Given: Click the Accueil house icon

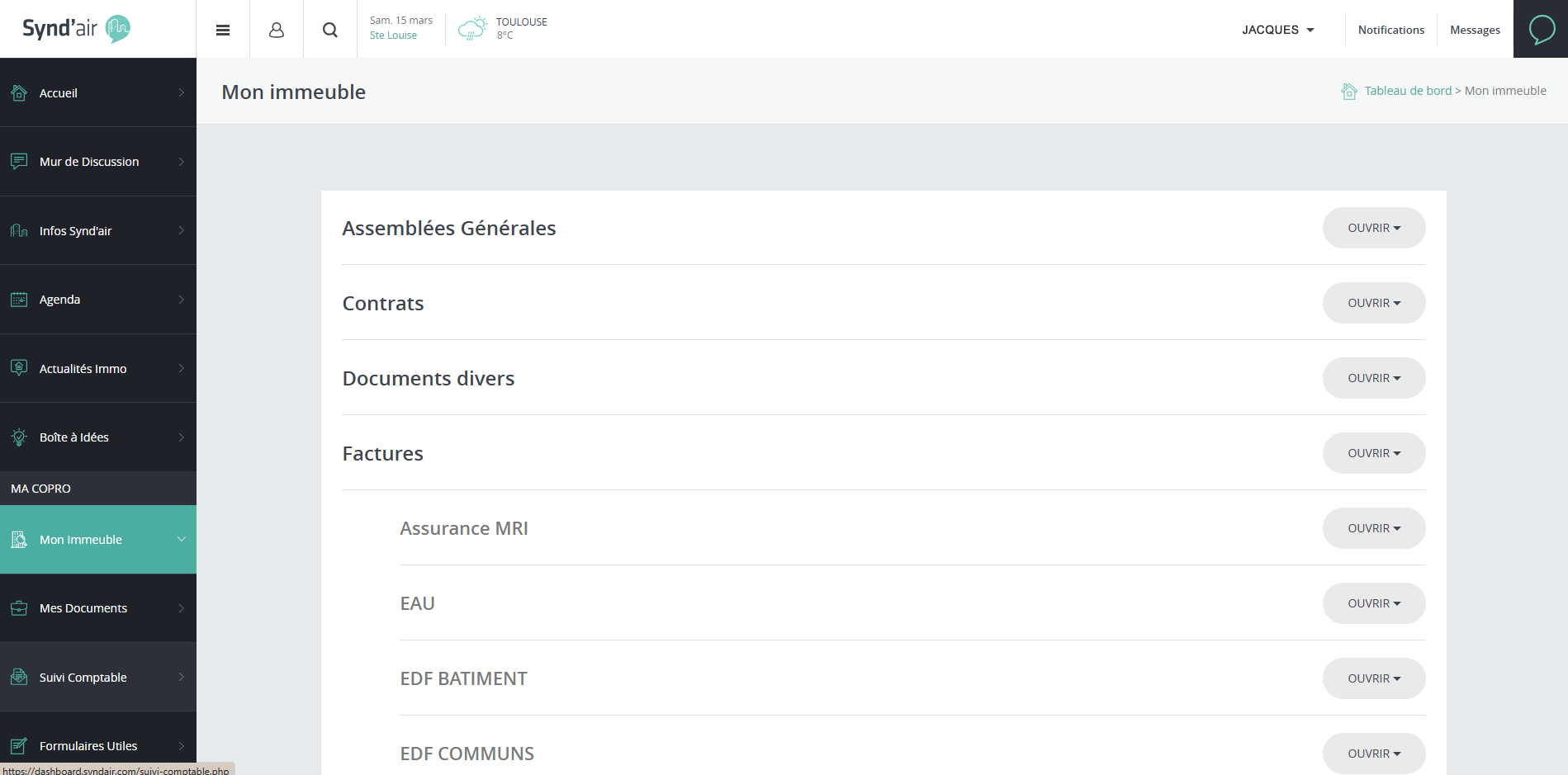Looking at the screenshot, I should [19, 92].
